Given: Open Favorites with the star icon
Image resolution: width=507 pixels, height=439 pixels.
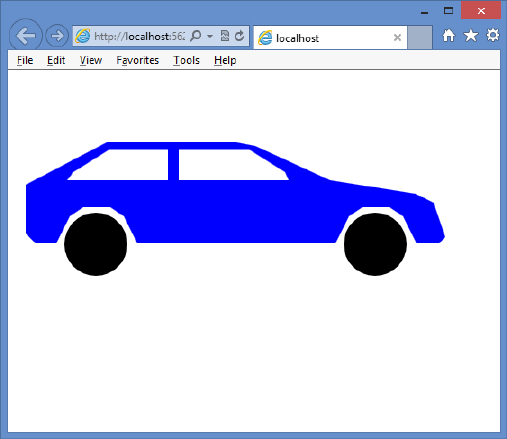Looking at the screenshot, I should pyautogui.click(x=471, y=35).
